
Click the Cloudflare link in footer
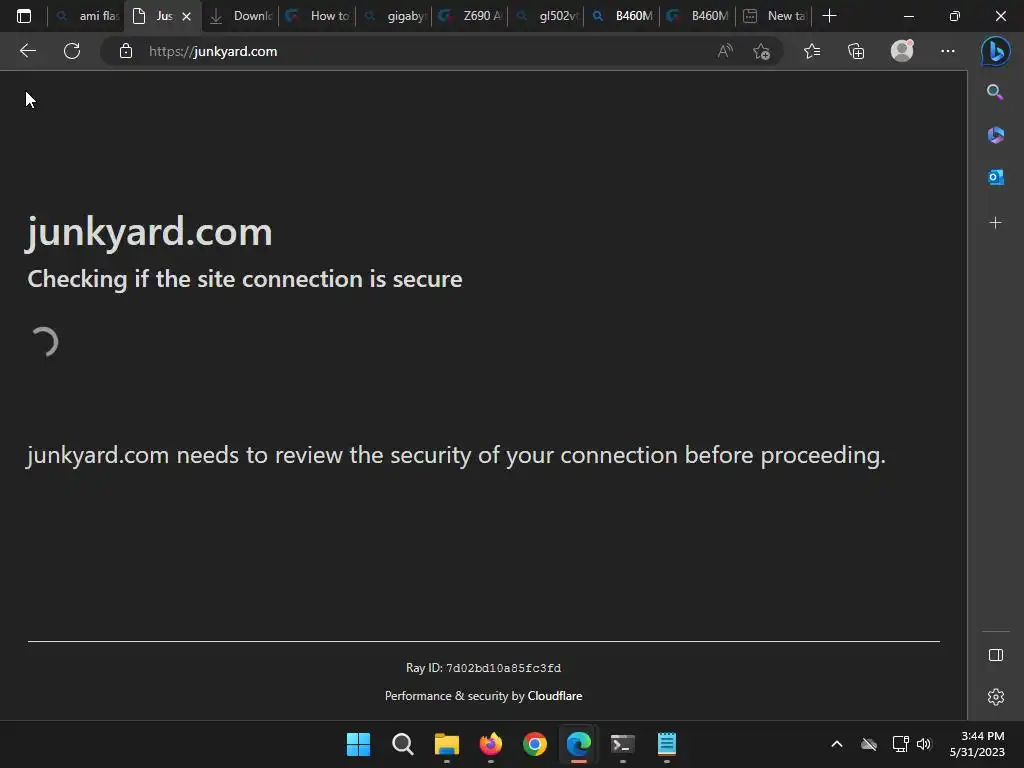554,696
